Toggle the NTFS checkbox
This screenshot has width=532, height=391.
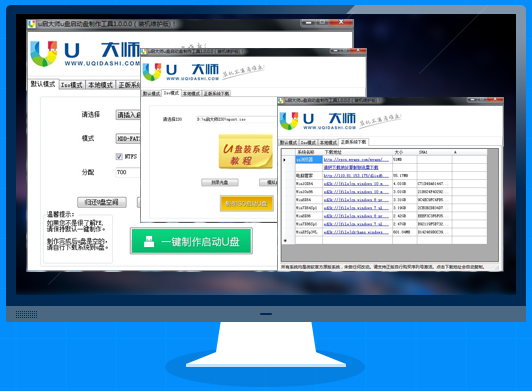tap(119, 156)
